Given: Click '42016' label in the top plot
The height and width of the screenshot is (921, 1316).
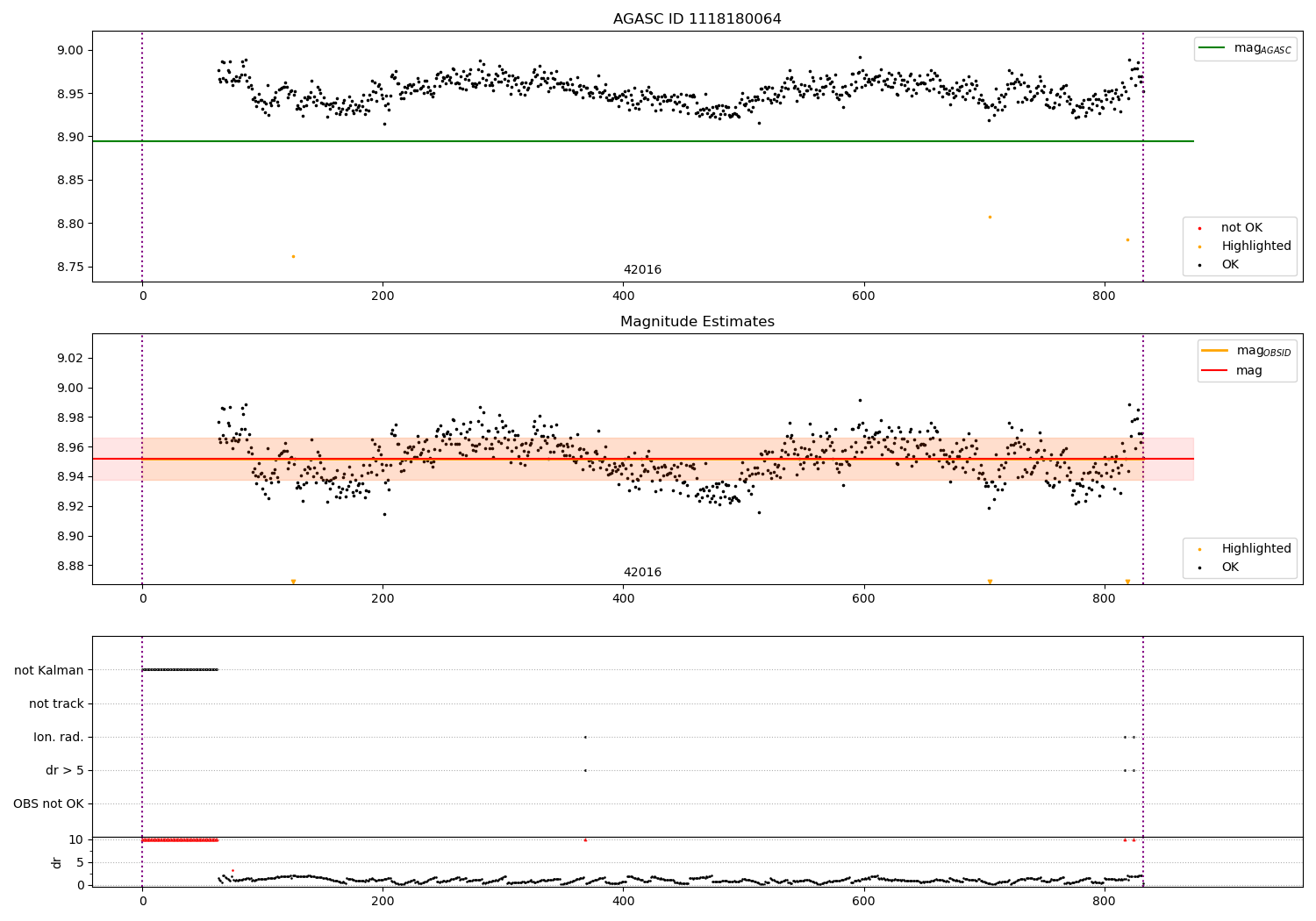Looking at the screenshot, I should coord(642,270).
